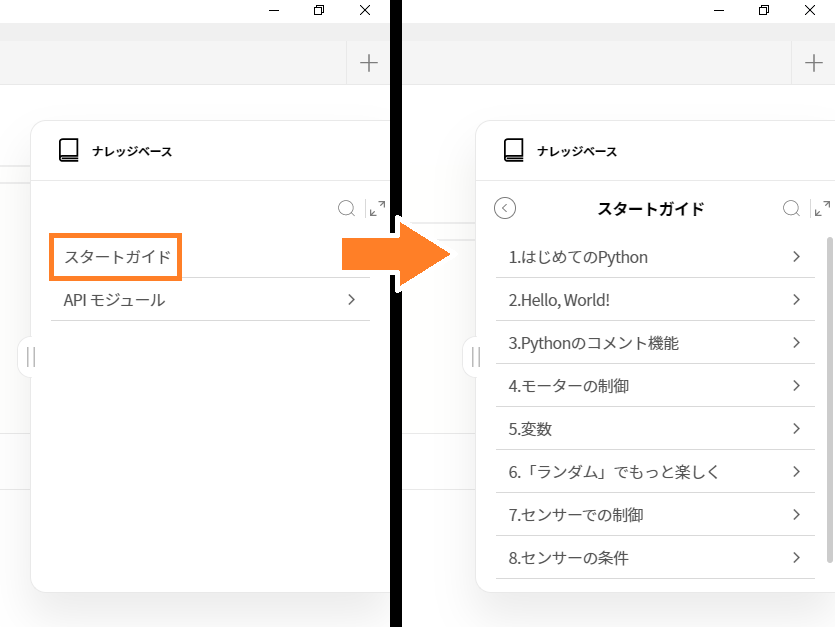This screenshot has height=627, width=835.
Task: Open the API モジュール entry
Action: 210,300
